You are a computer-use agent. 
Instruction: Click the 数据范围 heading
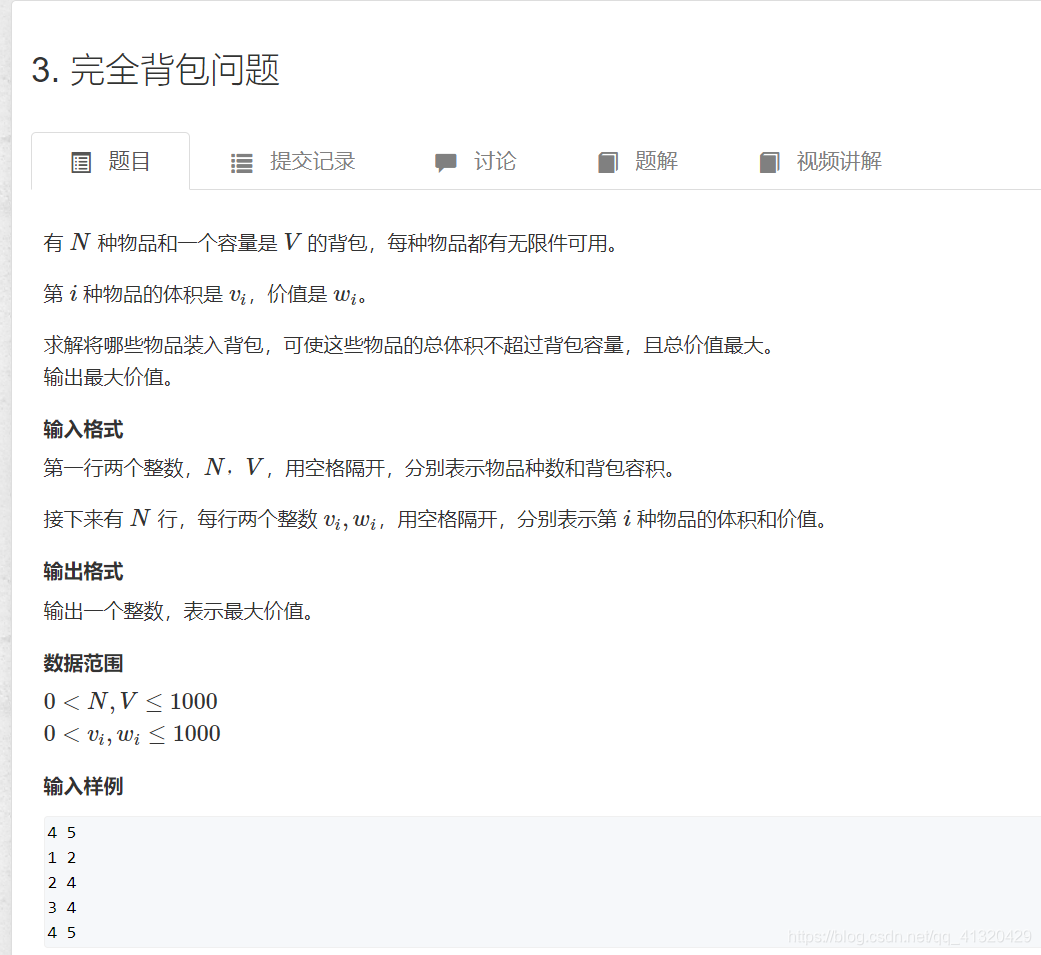coord(83,663)
